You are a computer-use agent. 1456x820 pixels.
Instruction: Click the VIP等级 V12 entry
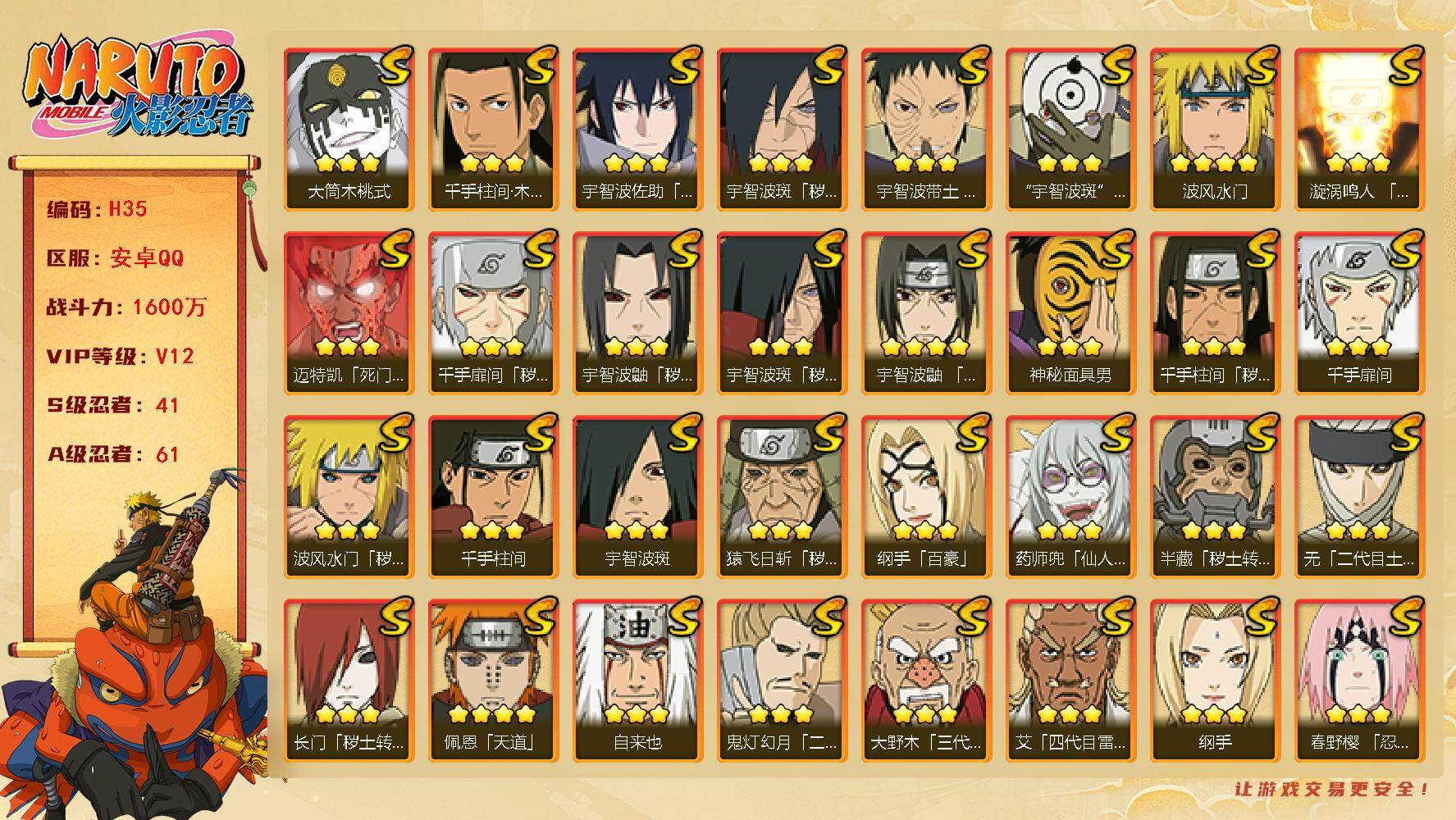[120, 357]
